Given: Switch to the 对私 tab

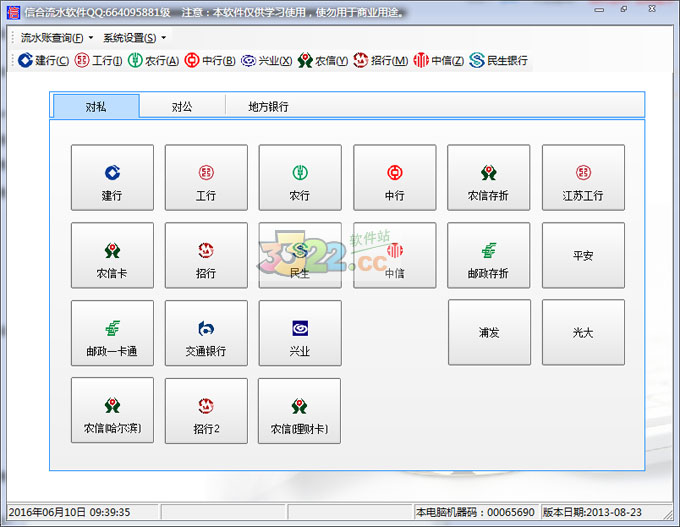Looking at the screenshot, I should [x=96, y=106].
